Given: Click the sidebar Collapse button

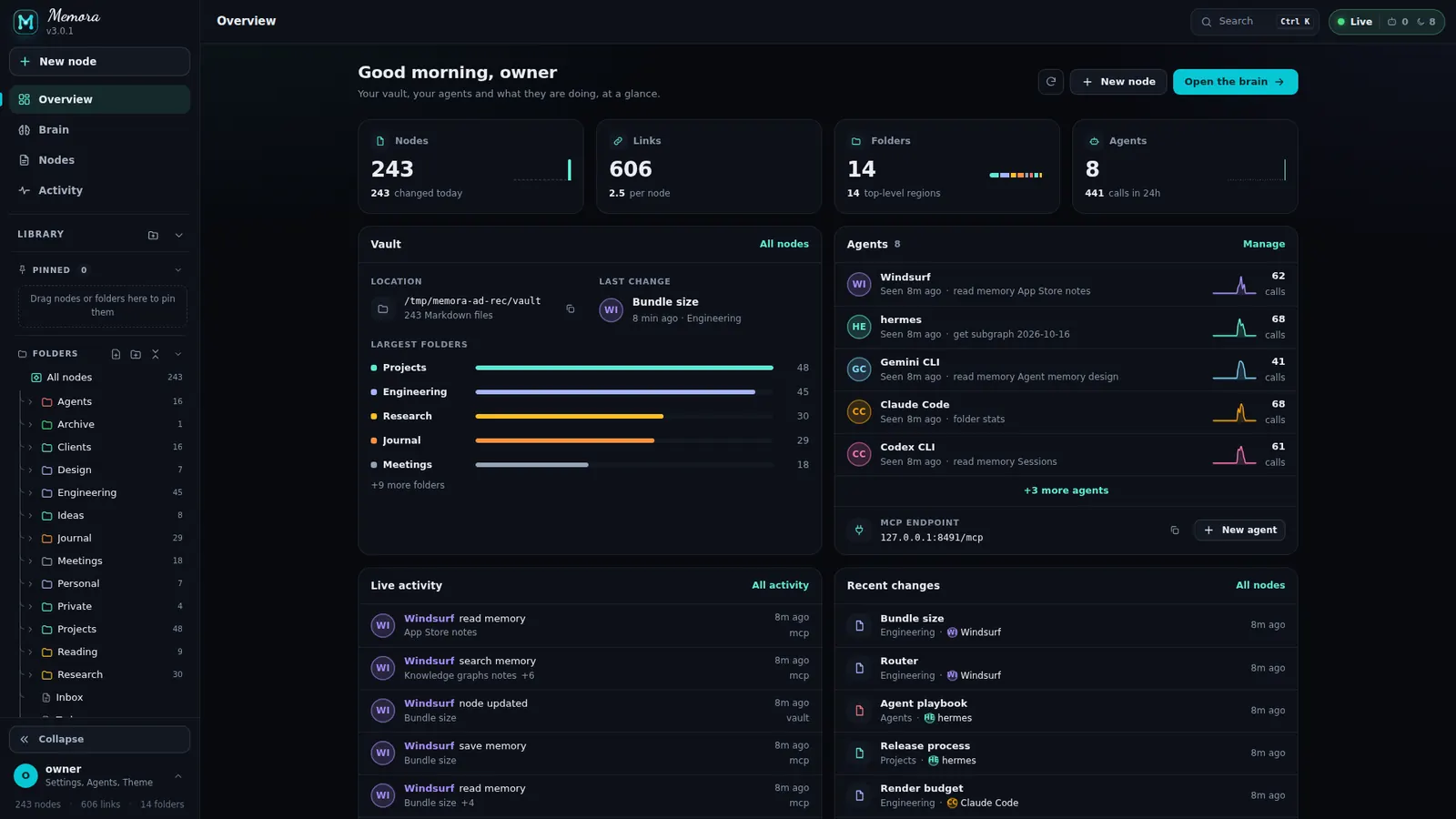Looking at the screenshot, I should click(100, 739).
